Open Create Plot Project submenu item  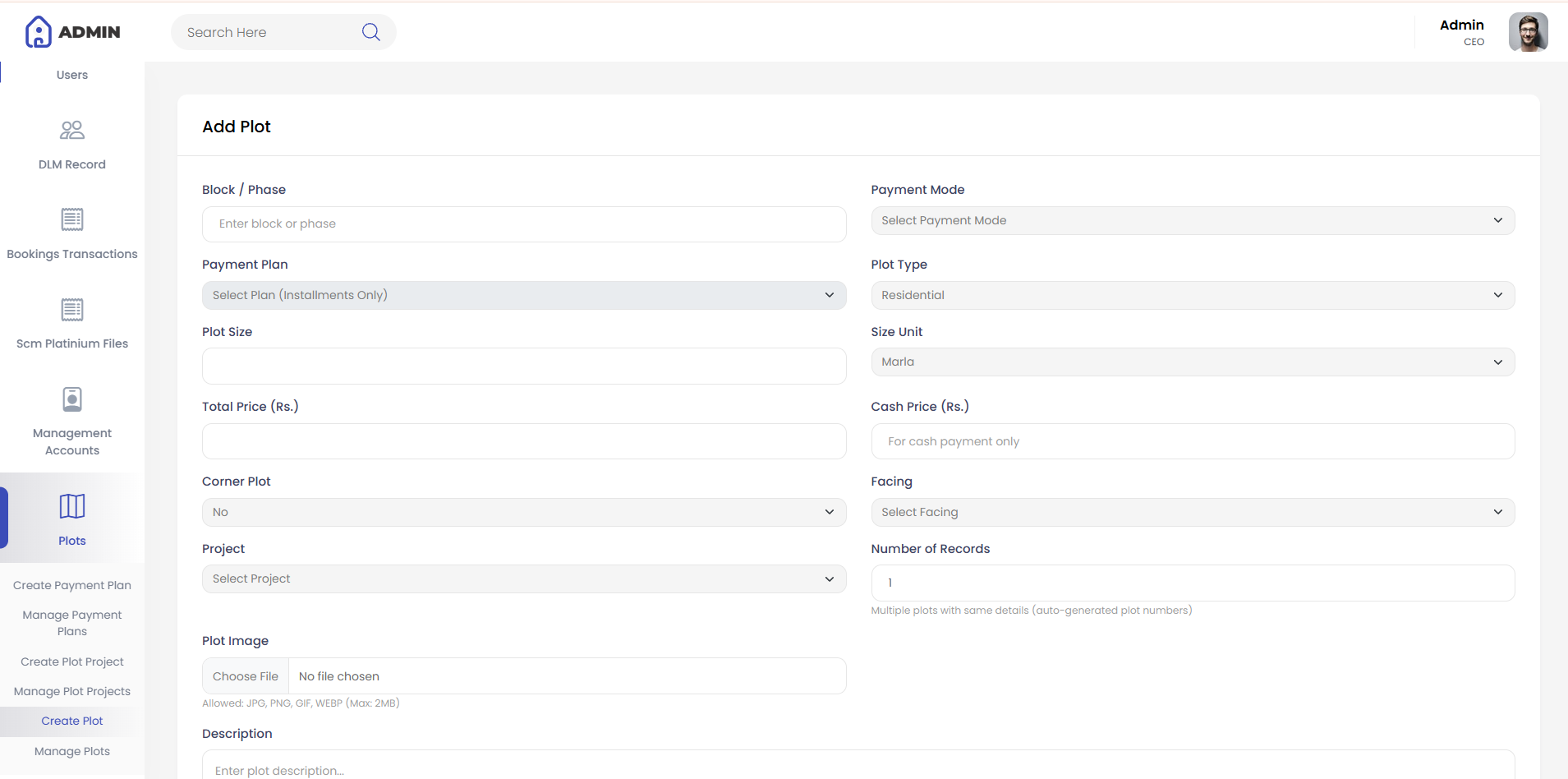pyautogui.click(x=72, y=661)
